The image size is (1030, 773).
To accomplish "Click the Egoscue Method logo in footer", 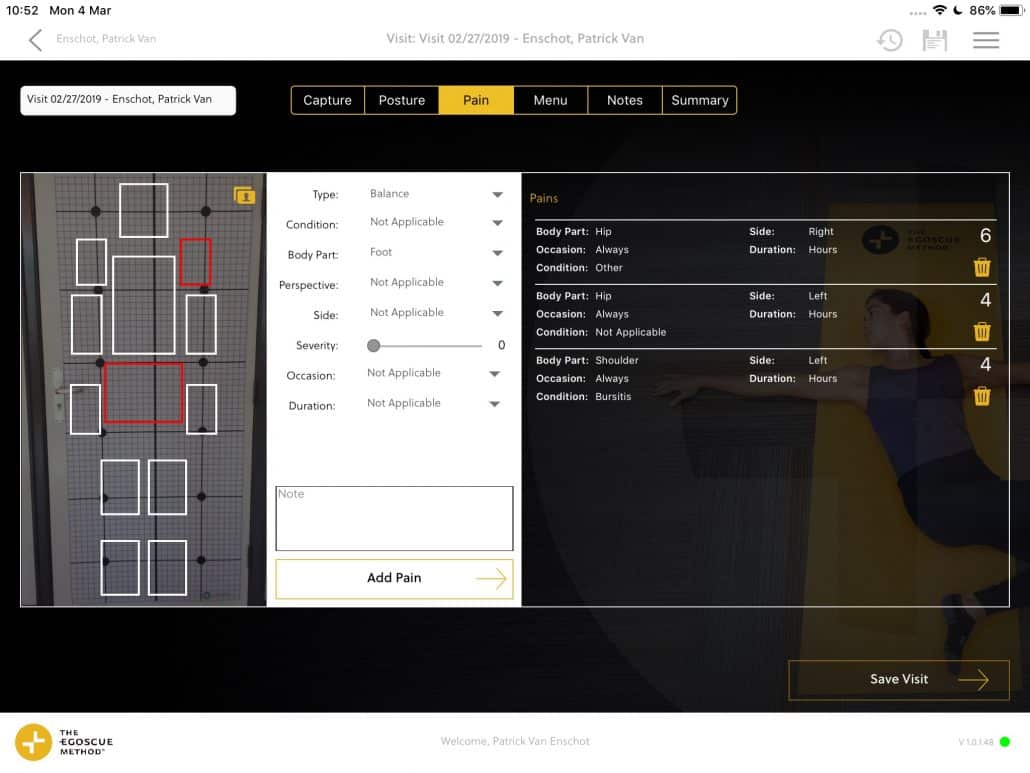I will (64, 742).
